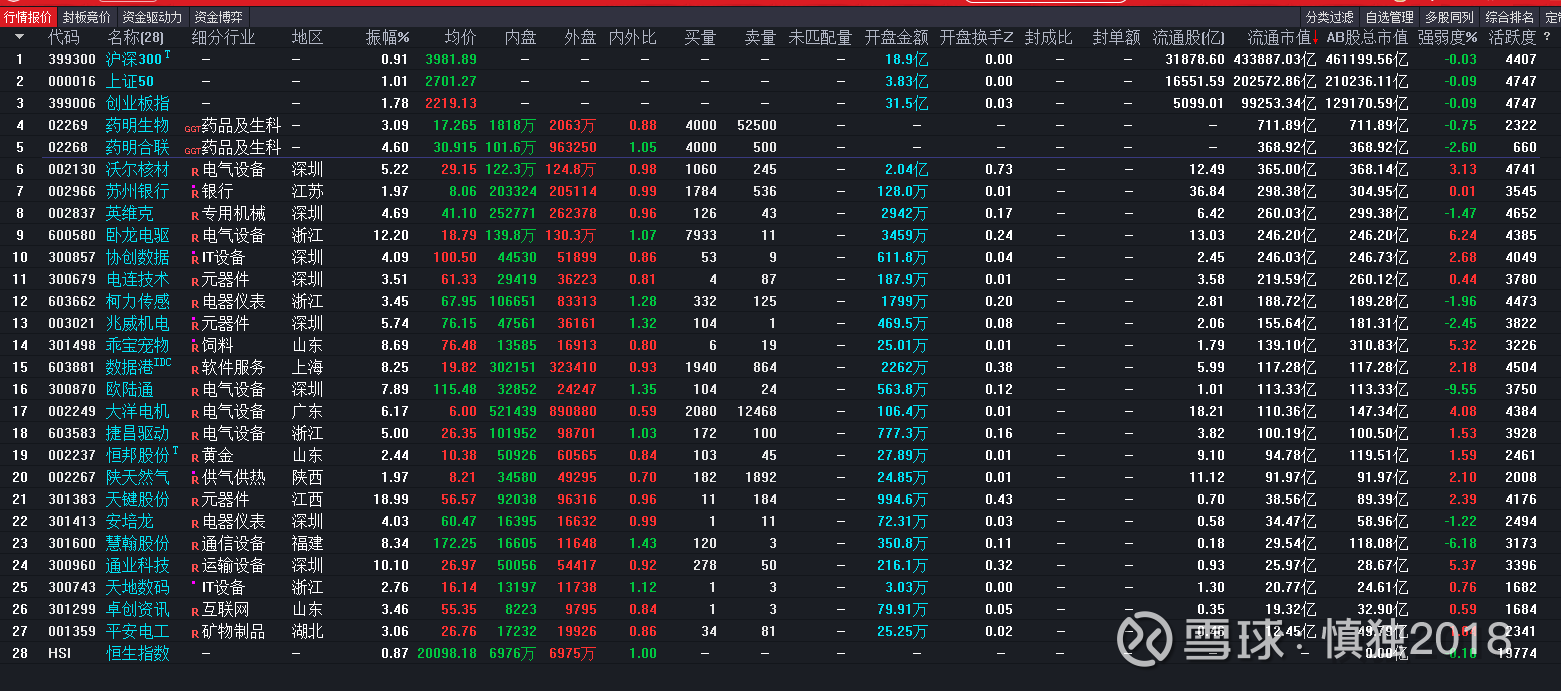This screenshot has height=691, width=1561.
Task: Sort by the 名称(28) column header
Action: [x=136, y=37]
